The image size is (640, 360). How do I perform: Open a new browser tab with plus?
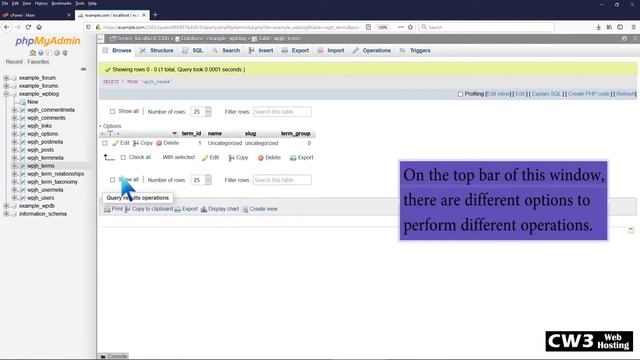tap(155, 15)
